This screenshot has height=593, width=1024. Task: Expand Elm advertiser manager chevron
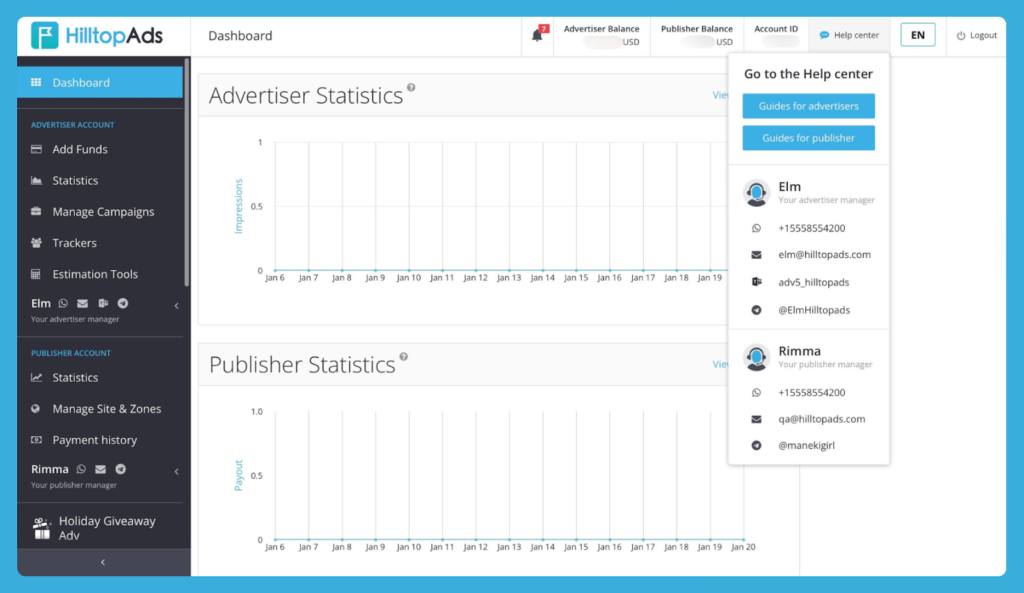pyautogui.click(x=176, y=306)
